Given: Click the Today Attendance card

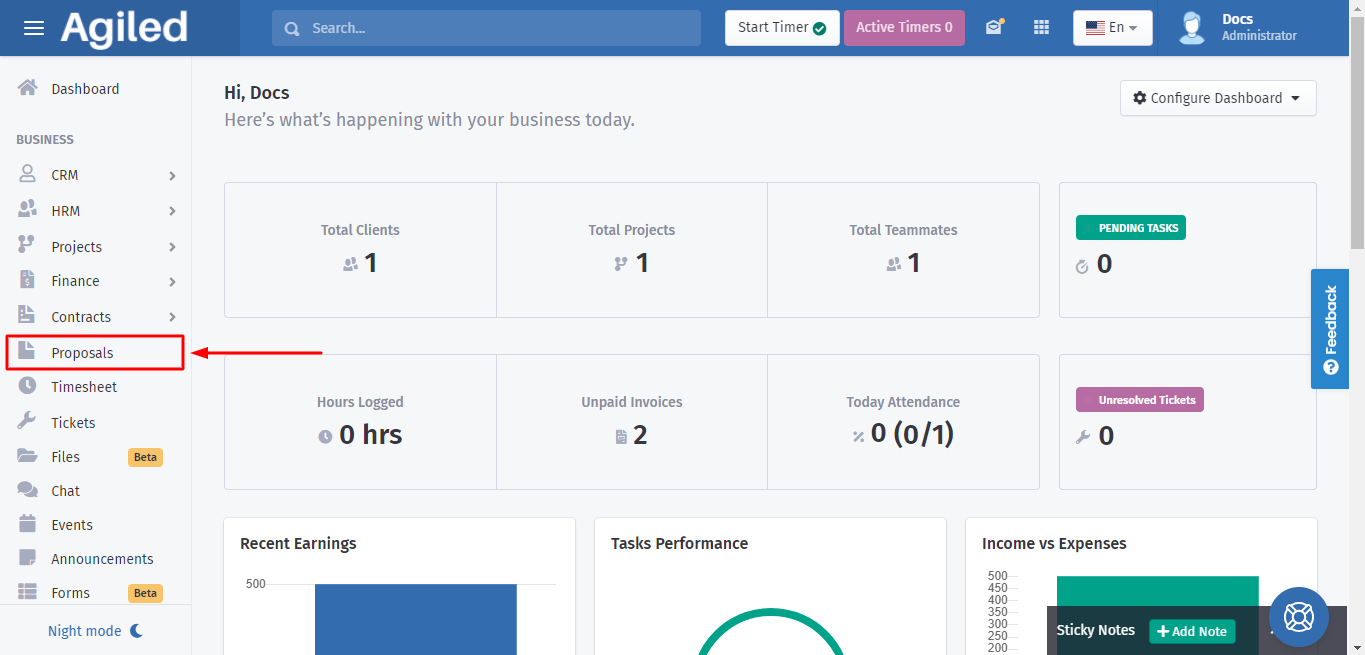Looking at the screenshot, I should (x=903, y=422).
